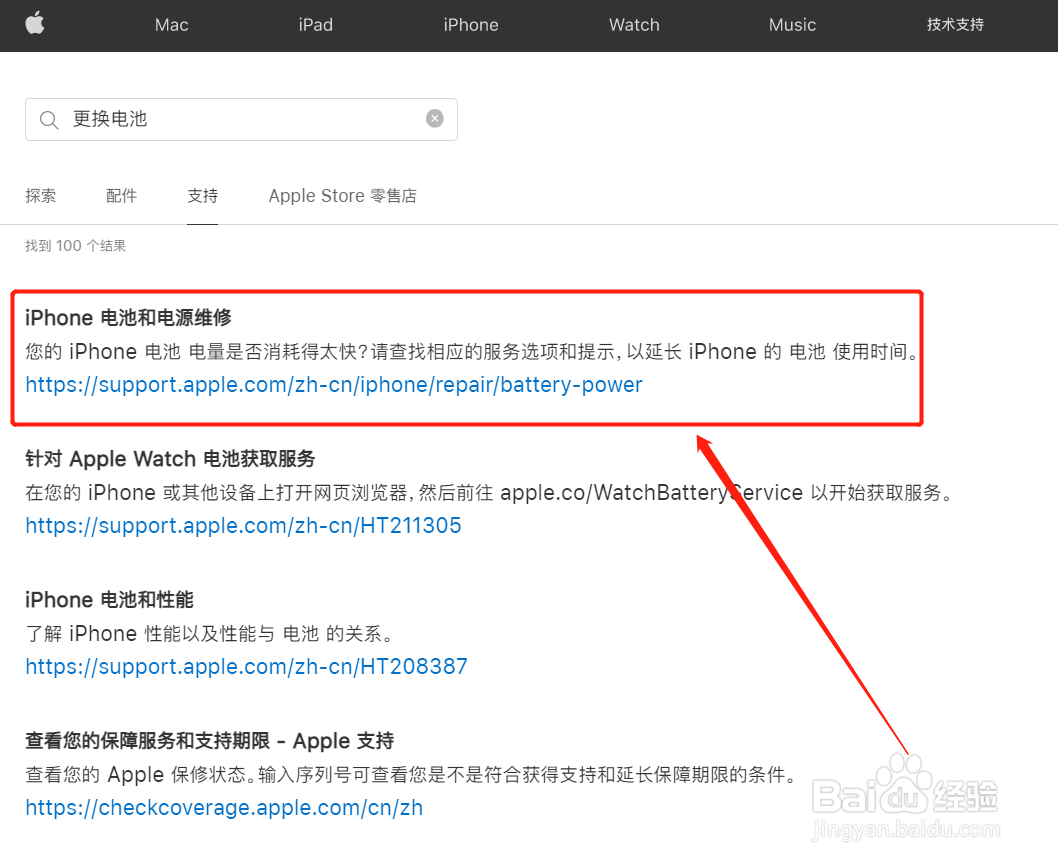Click the iPhone 电池和电源维修 result title
Image resolution: width=1058 pixels, height=866 pixels.
tap(128, 318)
